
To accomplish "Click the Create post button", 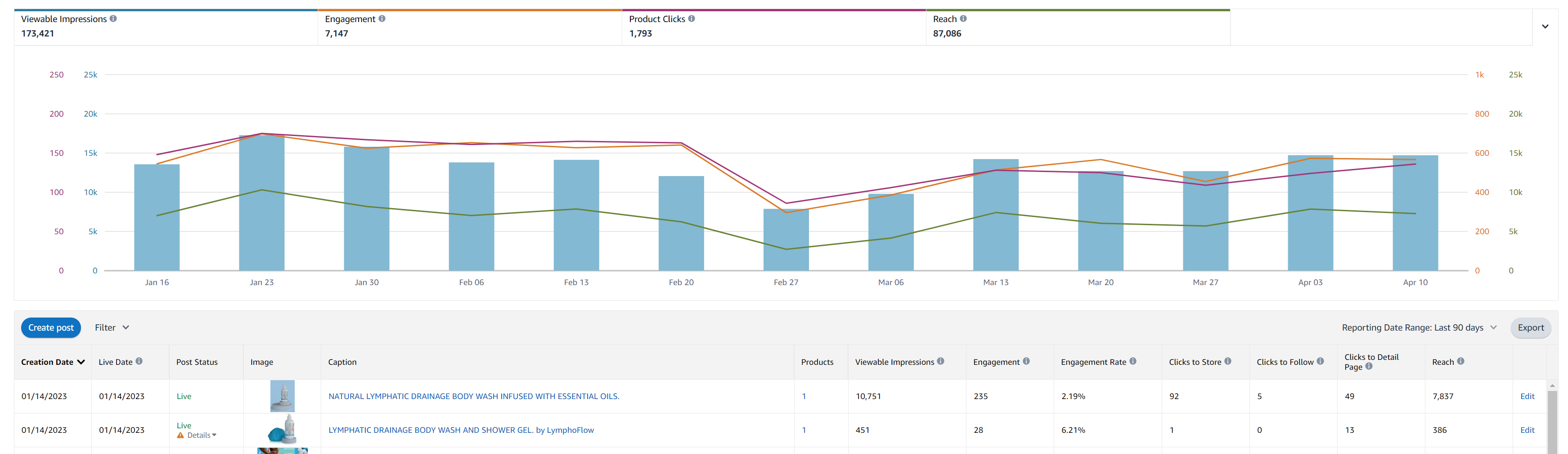I will click(51, 327).
